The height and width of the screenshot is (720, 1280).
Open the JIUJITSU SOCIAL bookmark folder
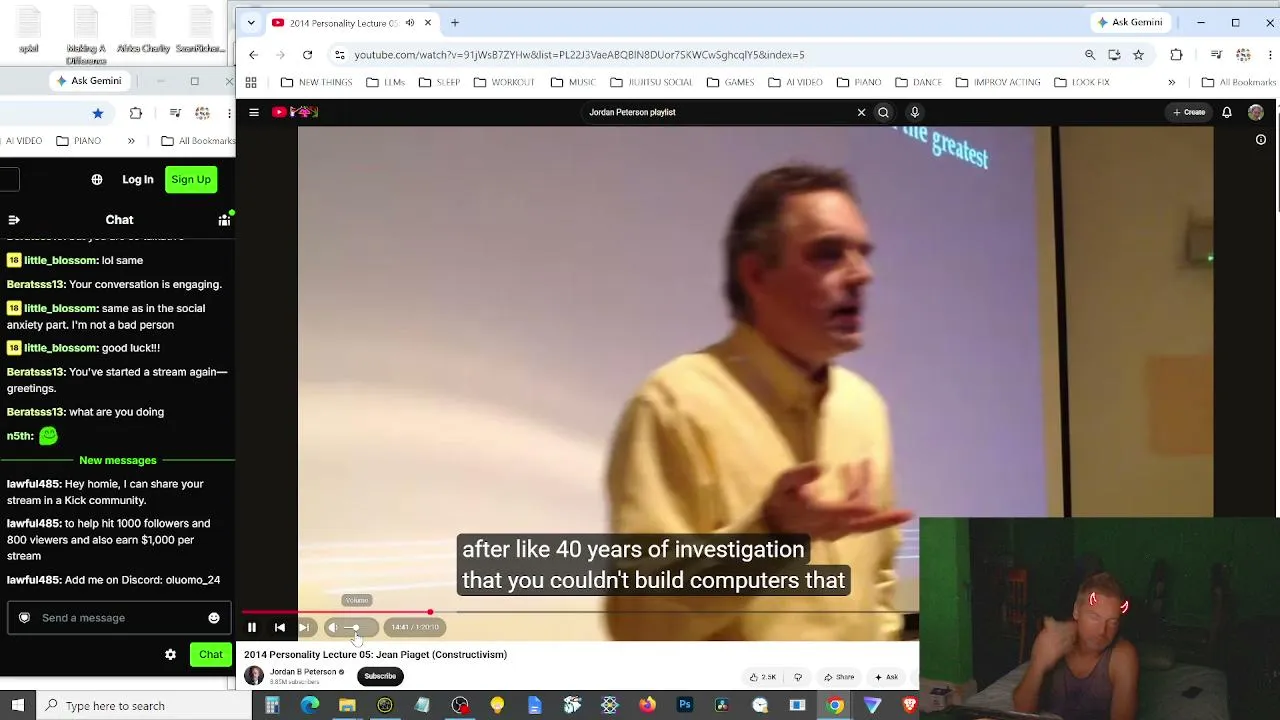(x=651, y=82)
